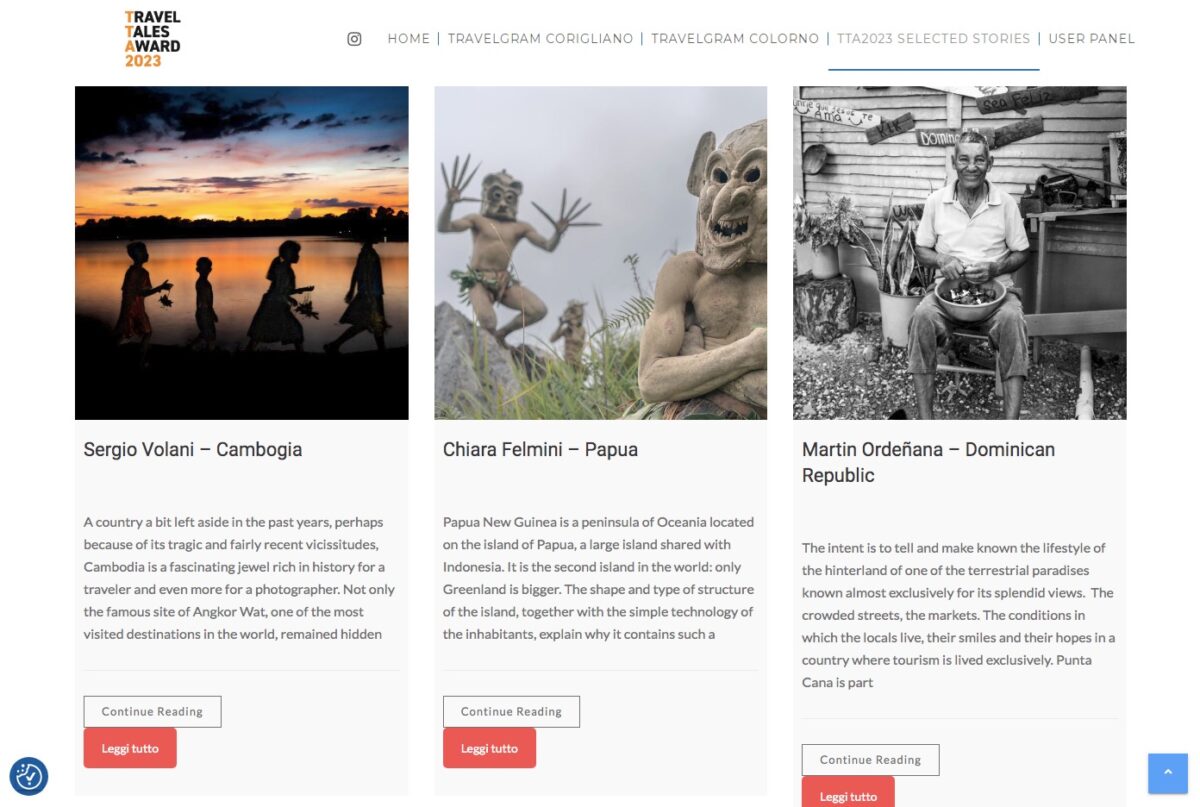Click the Cambodia sunset silhouette photo
This screenshot has height=807, width=1200.
[241, 253]
